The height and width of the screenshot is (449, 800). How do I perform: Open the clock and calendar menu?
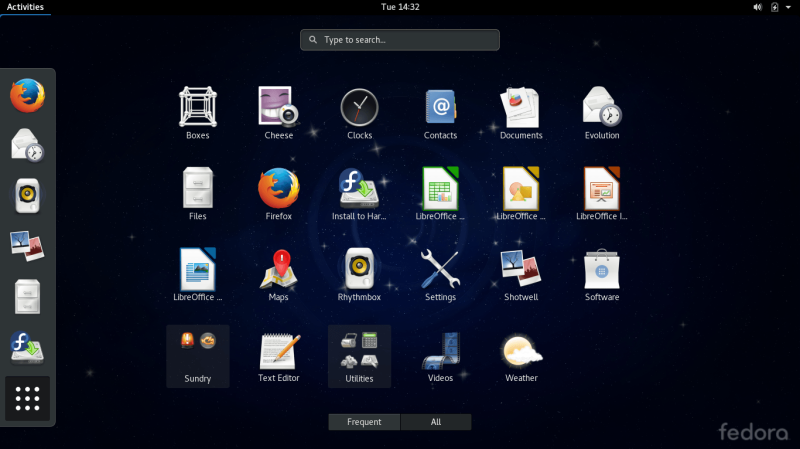click(400, 7)
